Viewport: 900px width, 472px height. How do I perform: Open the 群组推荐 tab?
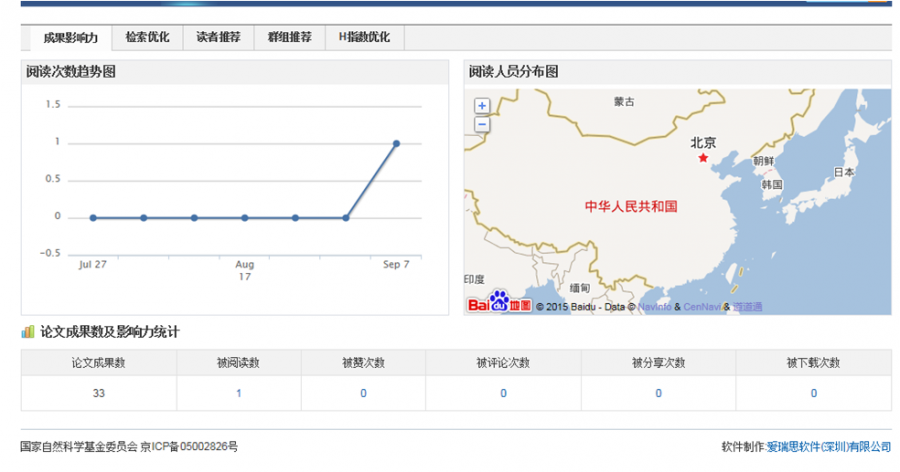click(289, 37)
